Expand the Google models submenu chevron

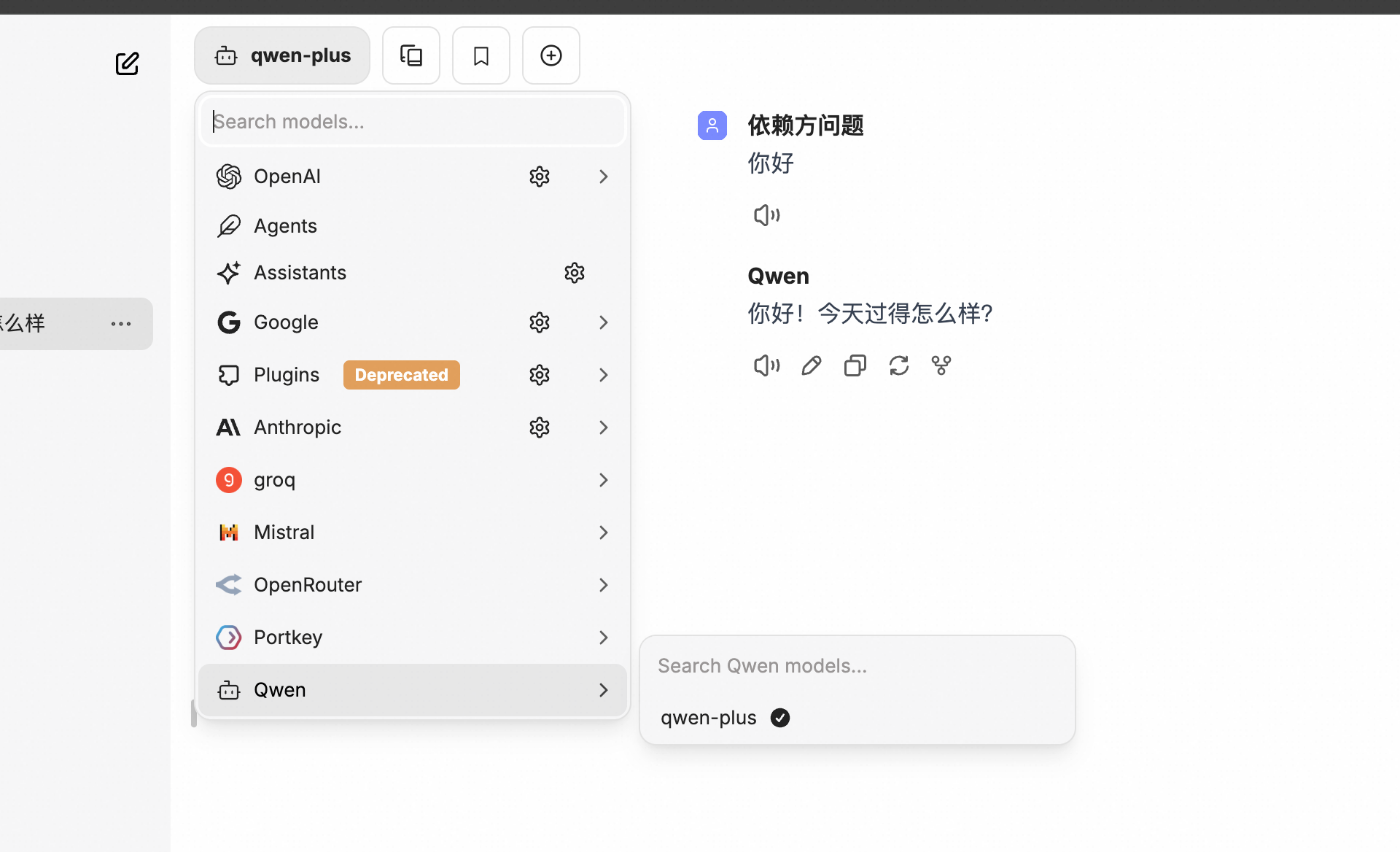(x=603, y=322)
